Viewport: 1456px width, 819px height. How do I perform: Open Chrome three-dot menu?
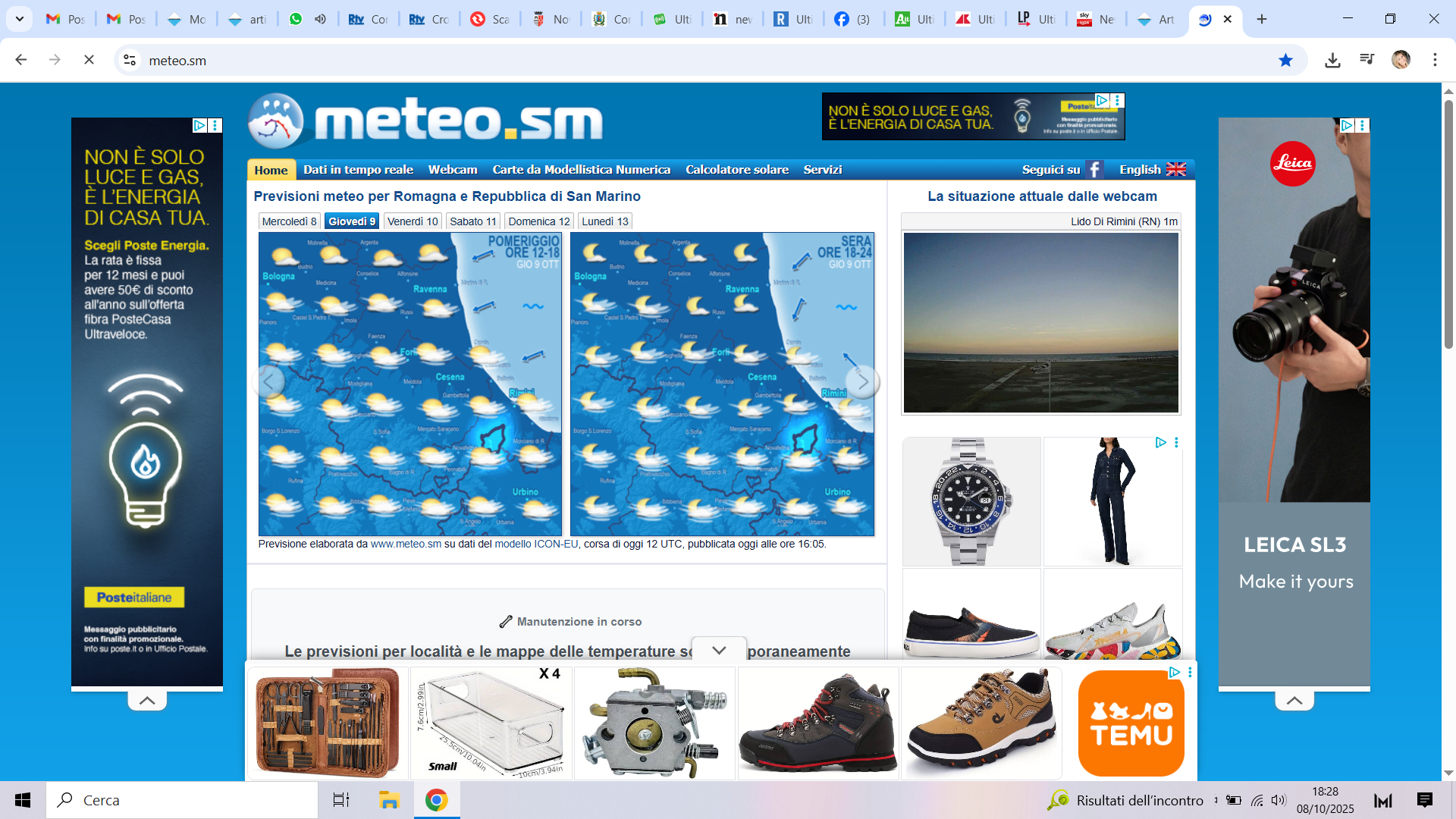[x=1435, y=60]
